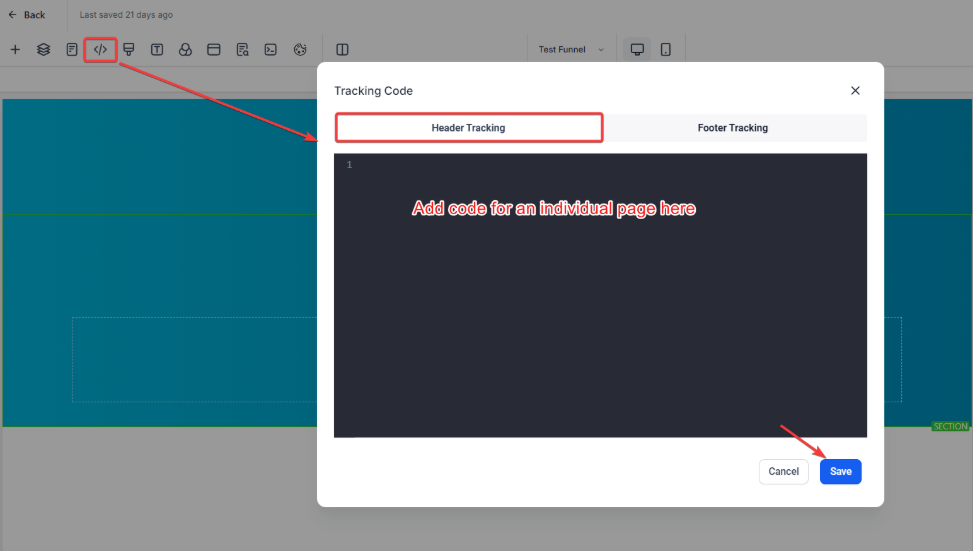Click the Cancel button
973x551 pixels.
(783, 471)
